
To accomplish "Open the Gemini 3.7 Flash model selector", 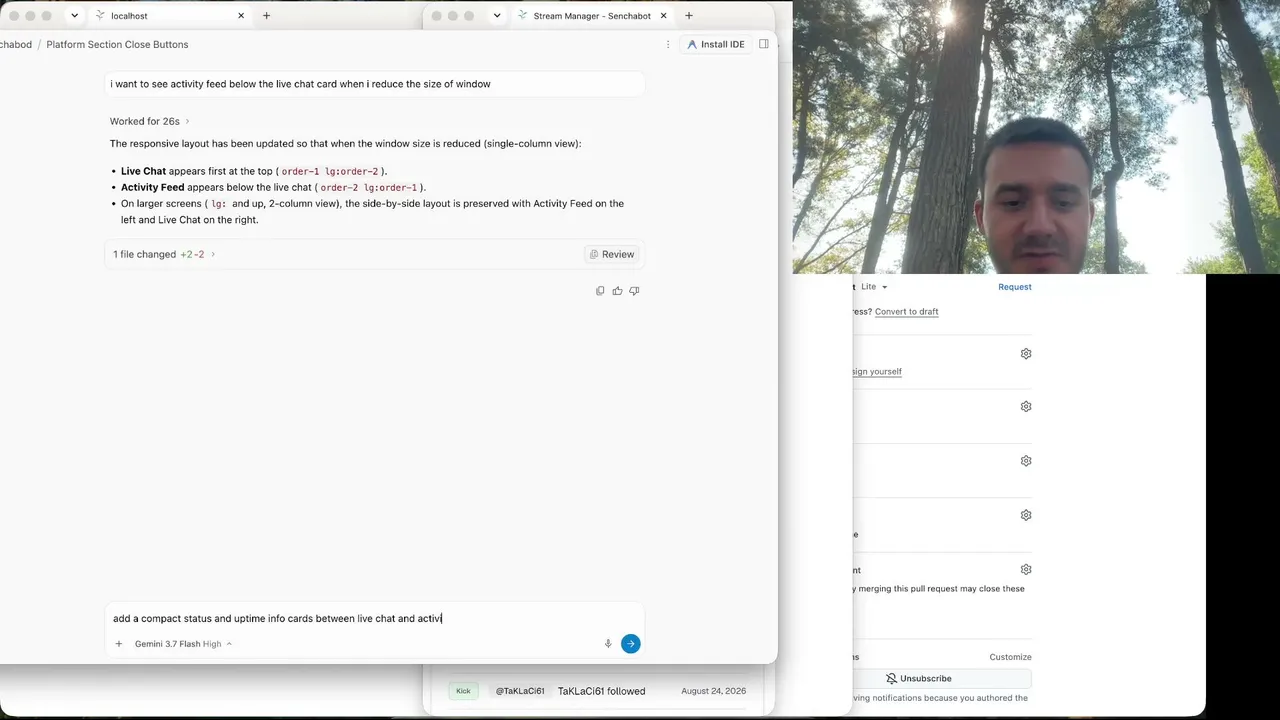I will click(183, 644).
